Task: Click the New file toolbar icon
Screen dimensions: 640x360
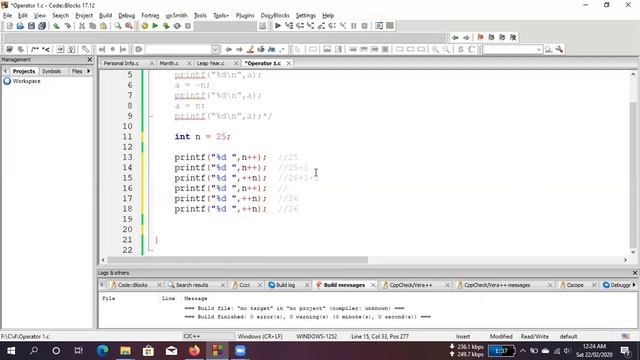Action: point(9,26)
